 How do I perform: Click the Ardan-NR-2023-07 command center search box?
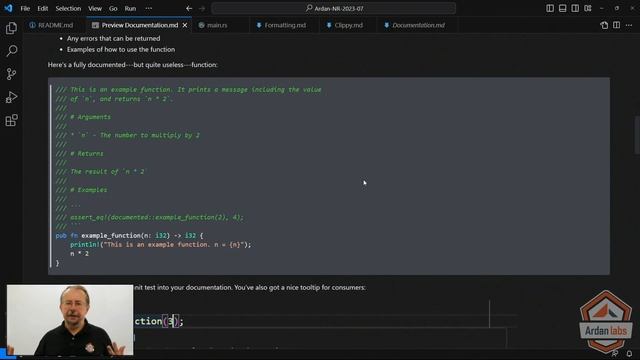coord(334,8)
